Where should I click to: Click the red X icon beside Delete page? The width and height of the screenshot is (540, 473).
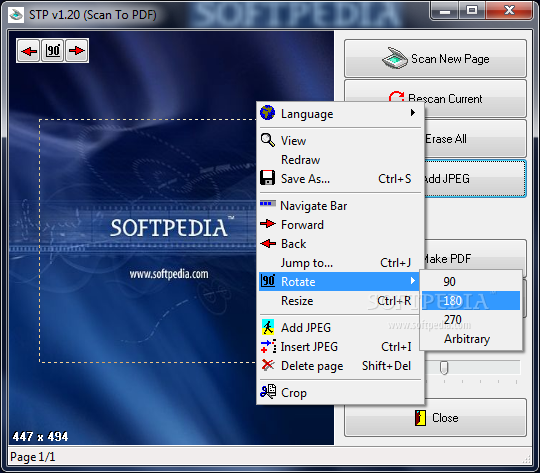click(x=268, y=365)
